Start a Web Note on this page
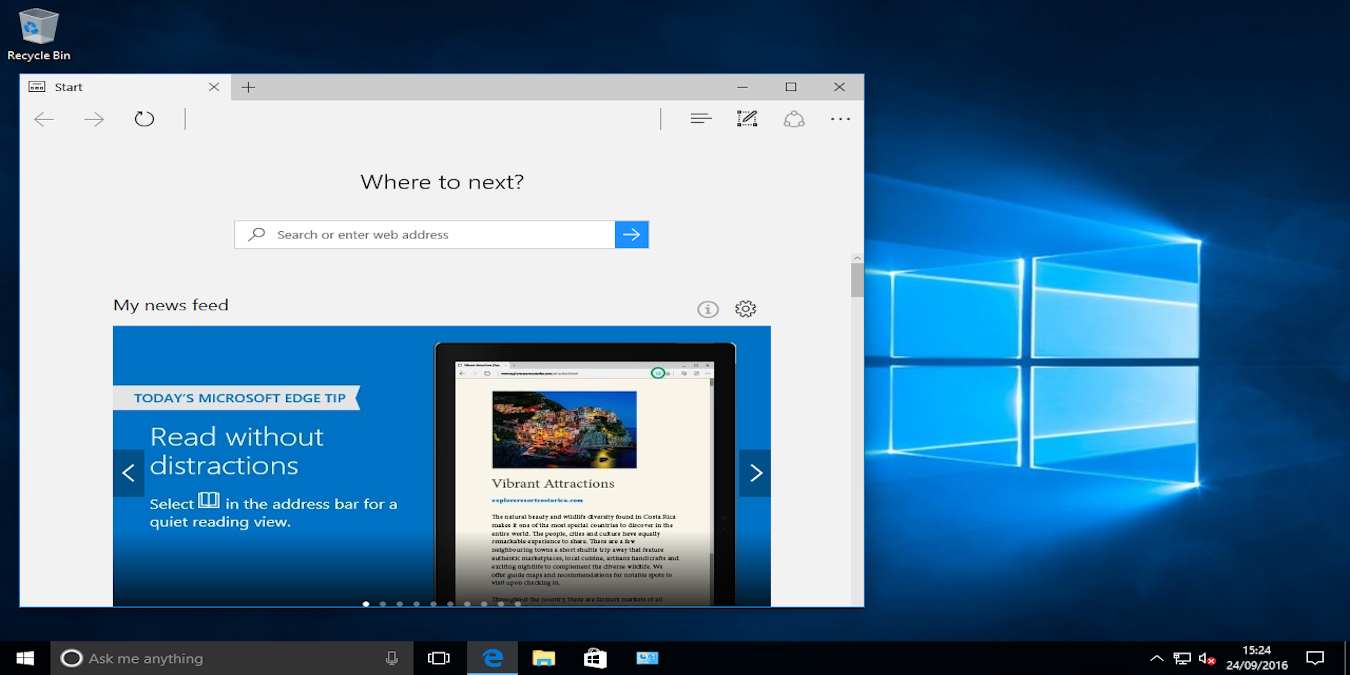 [747, 118]
